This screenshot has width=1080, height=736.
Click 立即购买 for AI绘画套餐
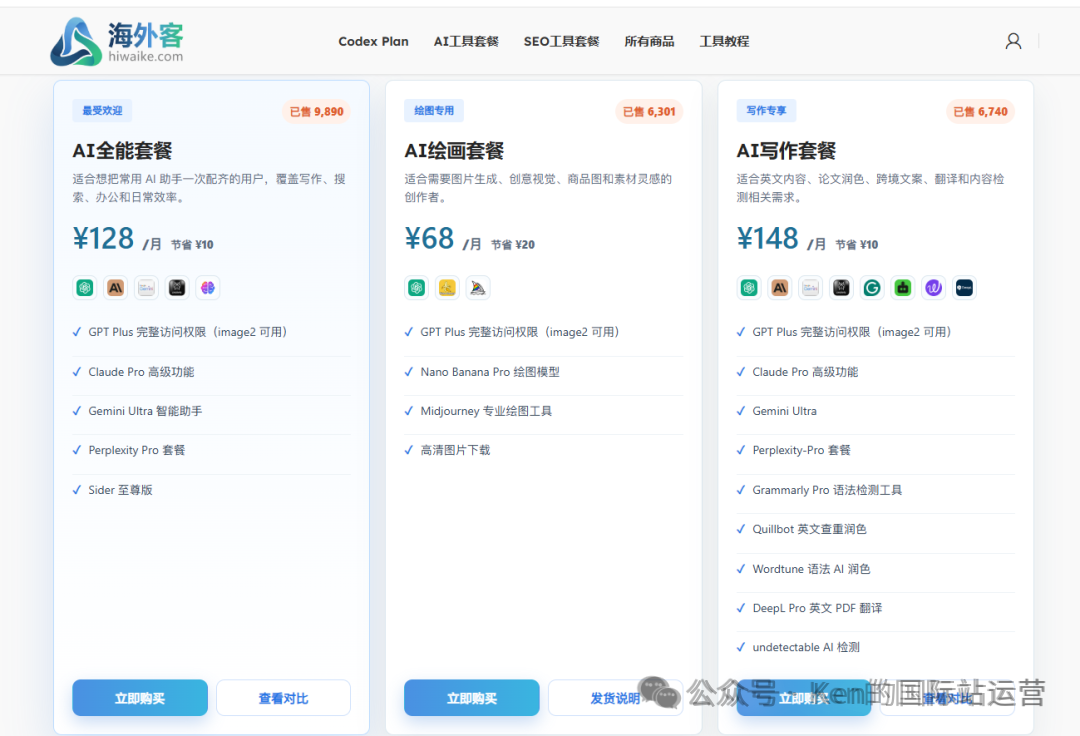(x=472, y=698)
